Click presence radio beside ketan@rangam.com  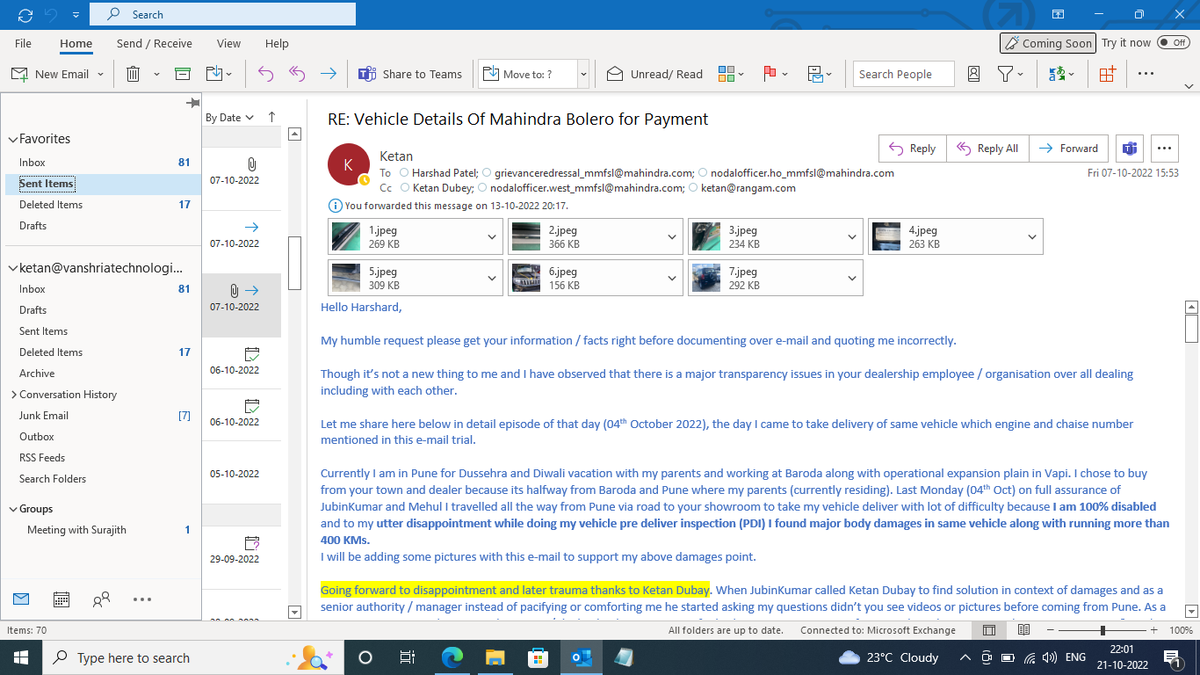[692, 187]
